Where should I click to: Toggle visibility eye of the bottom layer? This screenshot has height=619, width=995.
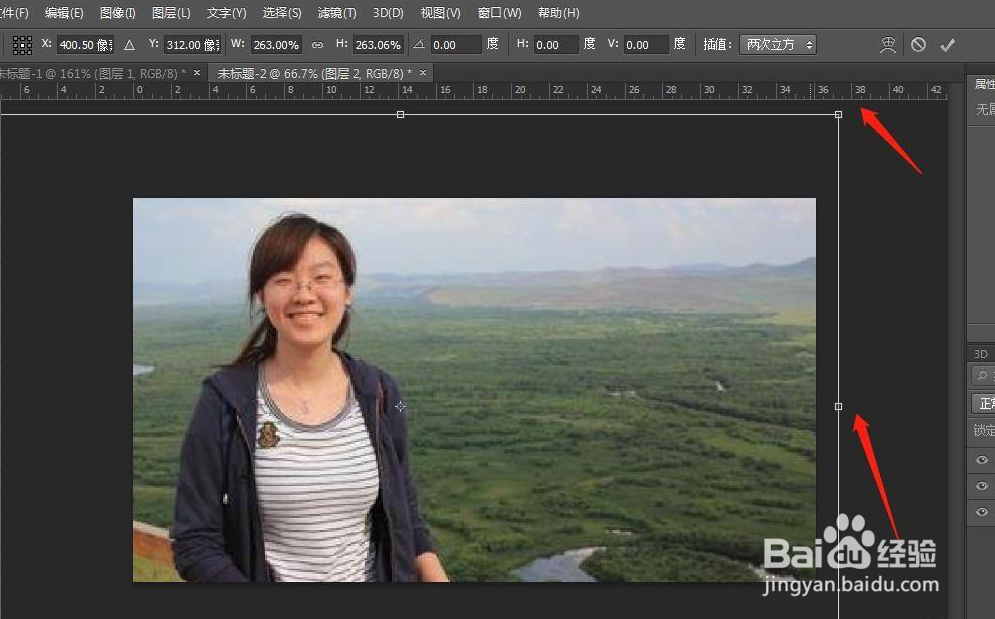coord(982,512)
